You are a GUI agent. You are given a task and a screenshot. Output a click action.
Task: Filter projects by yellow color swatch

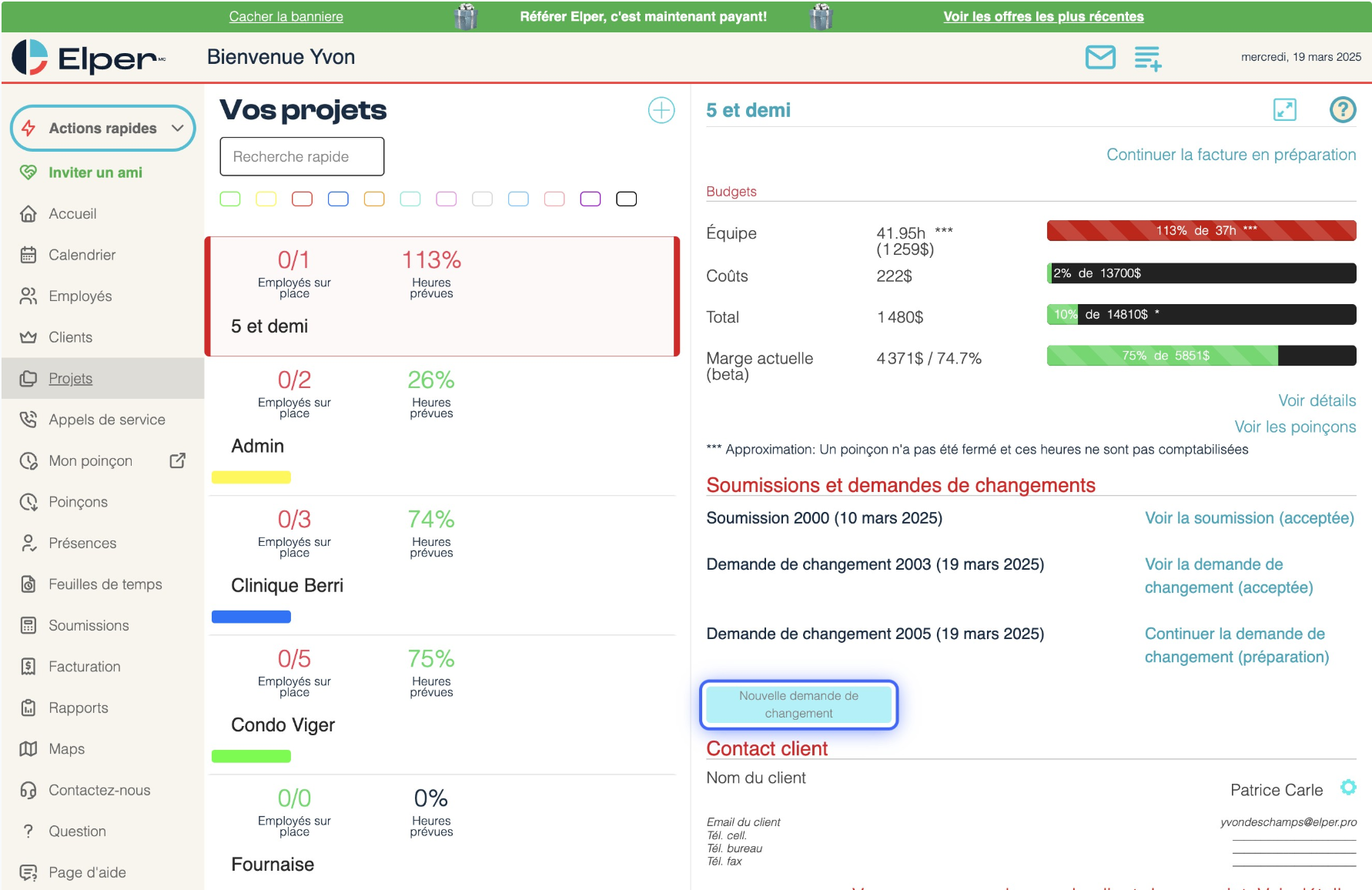click(266, 199)
